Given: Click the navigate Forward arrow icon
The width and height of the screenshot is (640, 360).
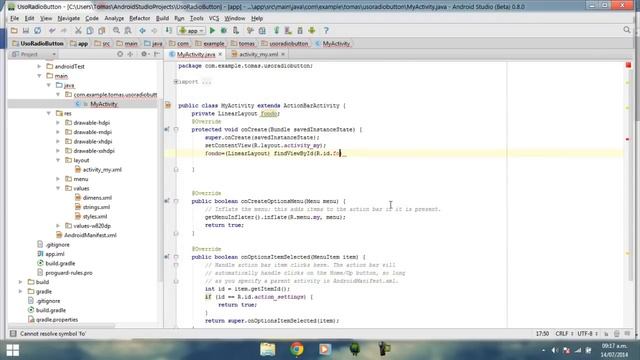Looking at the screenshot, I should point(154,31).
